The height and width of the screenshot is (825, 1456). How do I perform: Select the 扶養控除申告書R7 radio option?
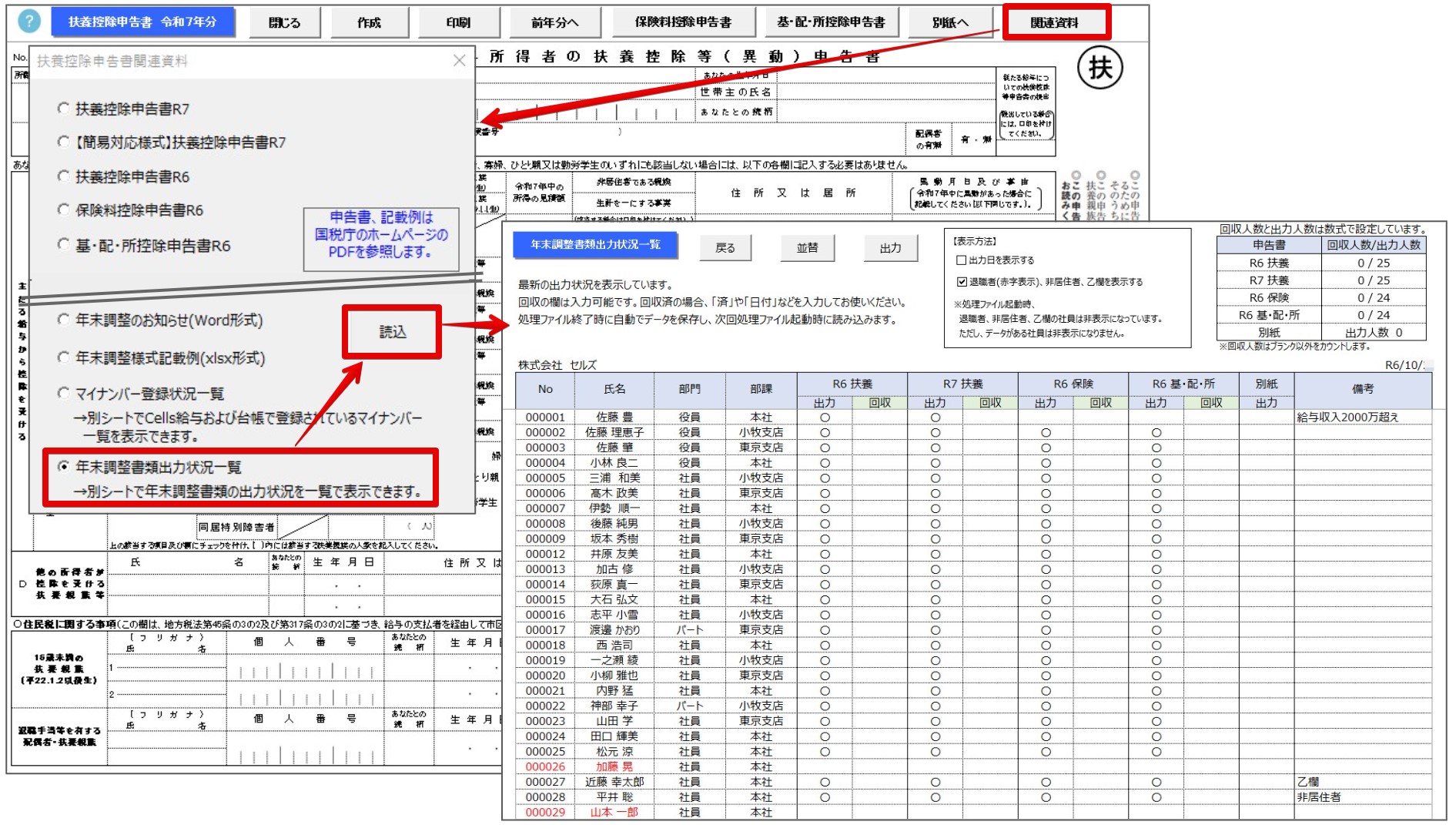point(63,109)
